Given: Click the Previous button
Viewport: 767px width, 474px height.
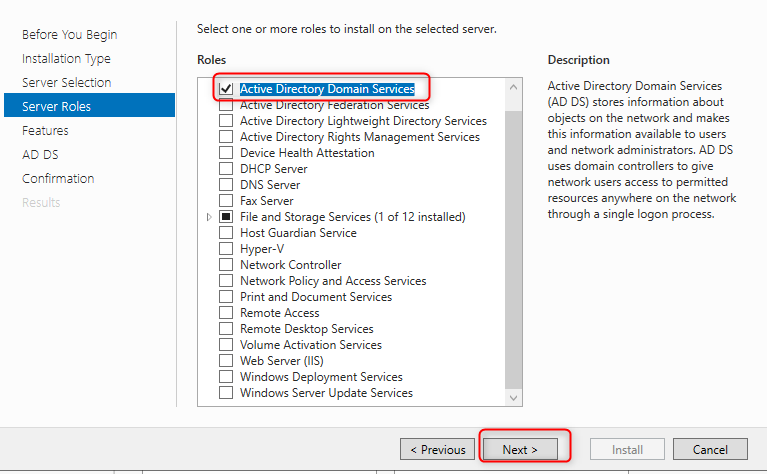Looking at the screenshot, I should pyautogui.click(x=437, y=450).
